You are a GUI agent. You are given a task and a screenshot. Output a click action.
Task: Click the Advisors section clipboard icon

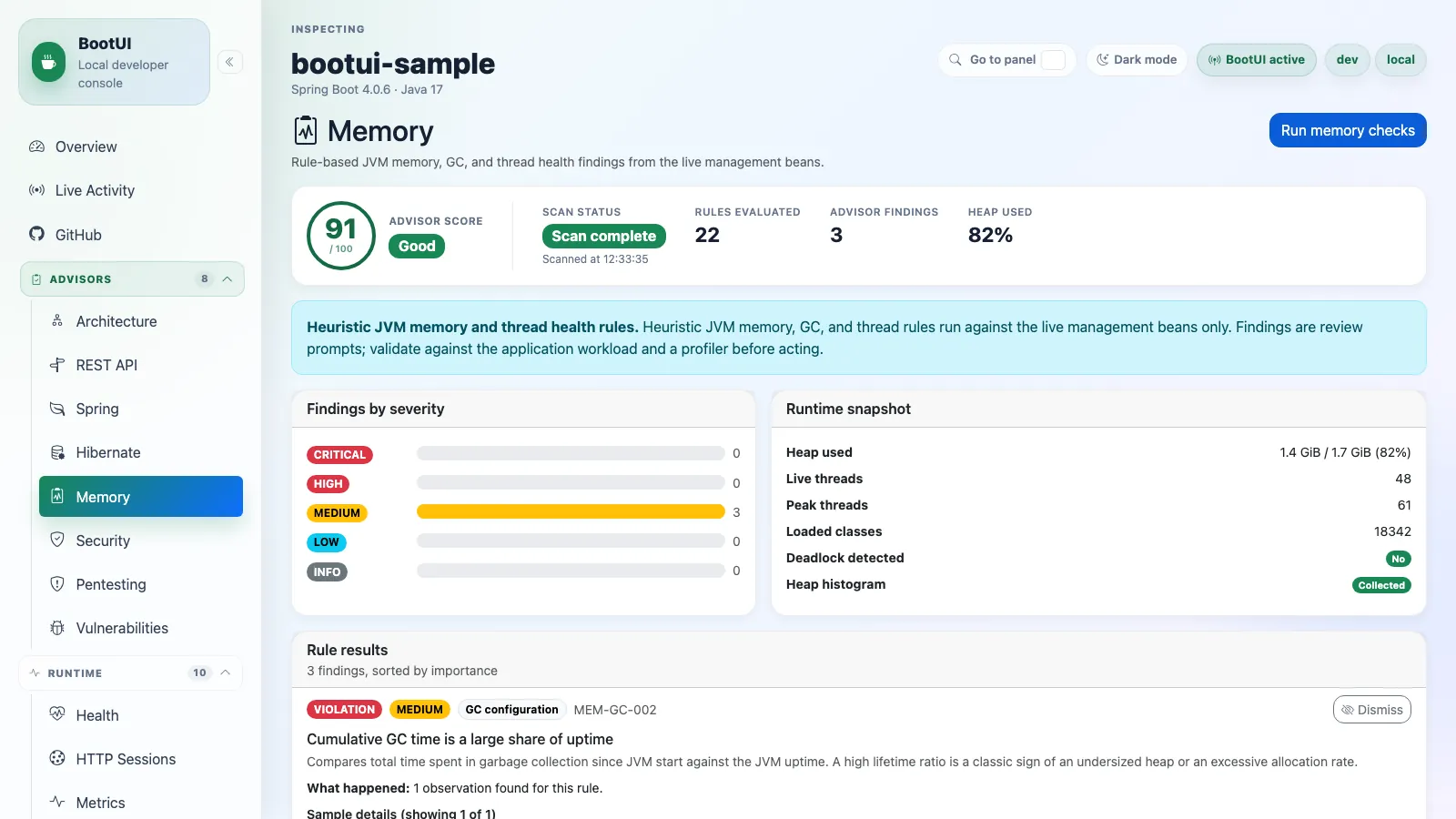click(36, 279)
